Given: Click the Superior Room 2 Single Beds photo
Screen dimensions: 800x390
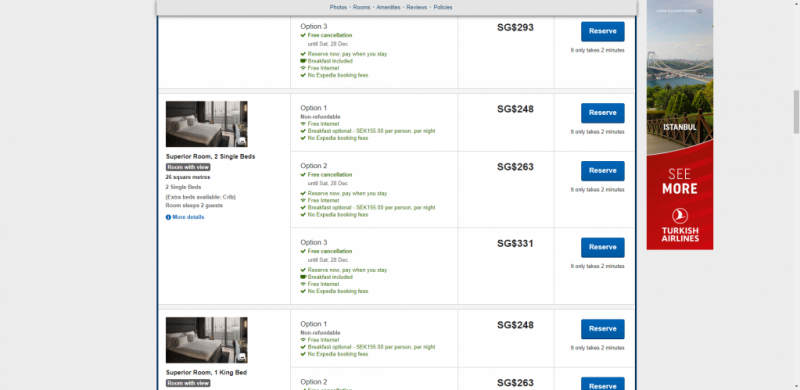Looking at the screenshot, I should click(x=207, y=124).
